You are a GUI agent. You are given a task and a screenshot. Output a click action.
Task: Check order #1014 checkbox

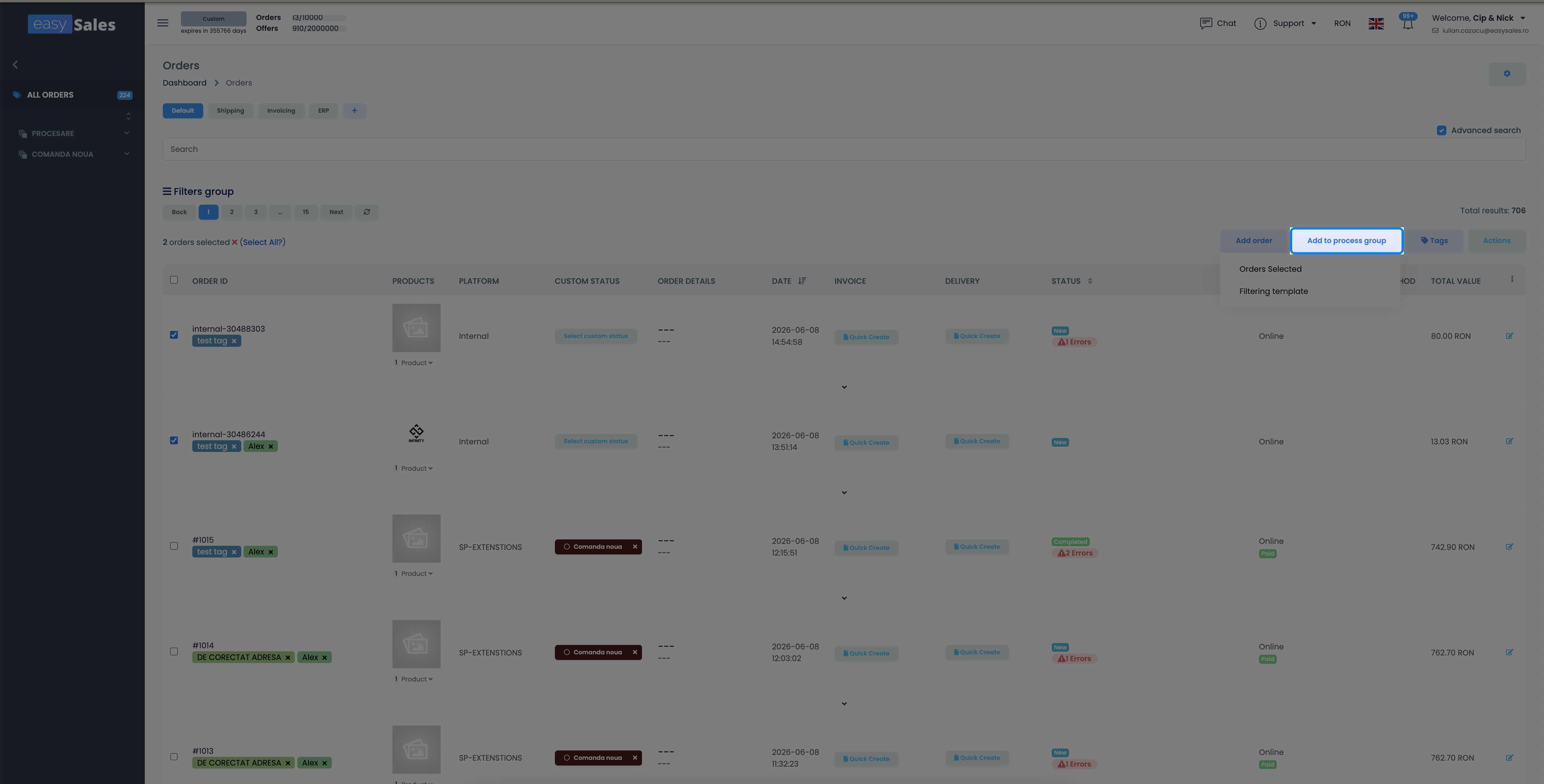(174, 652)
